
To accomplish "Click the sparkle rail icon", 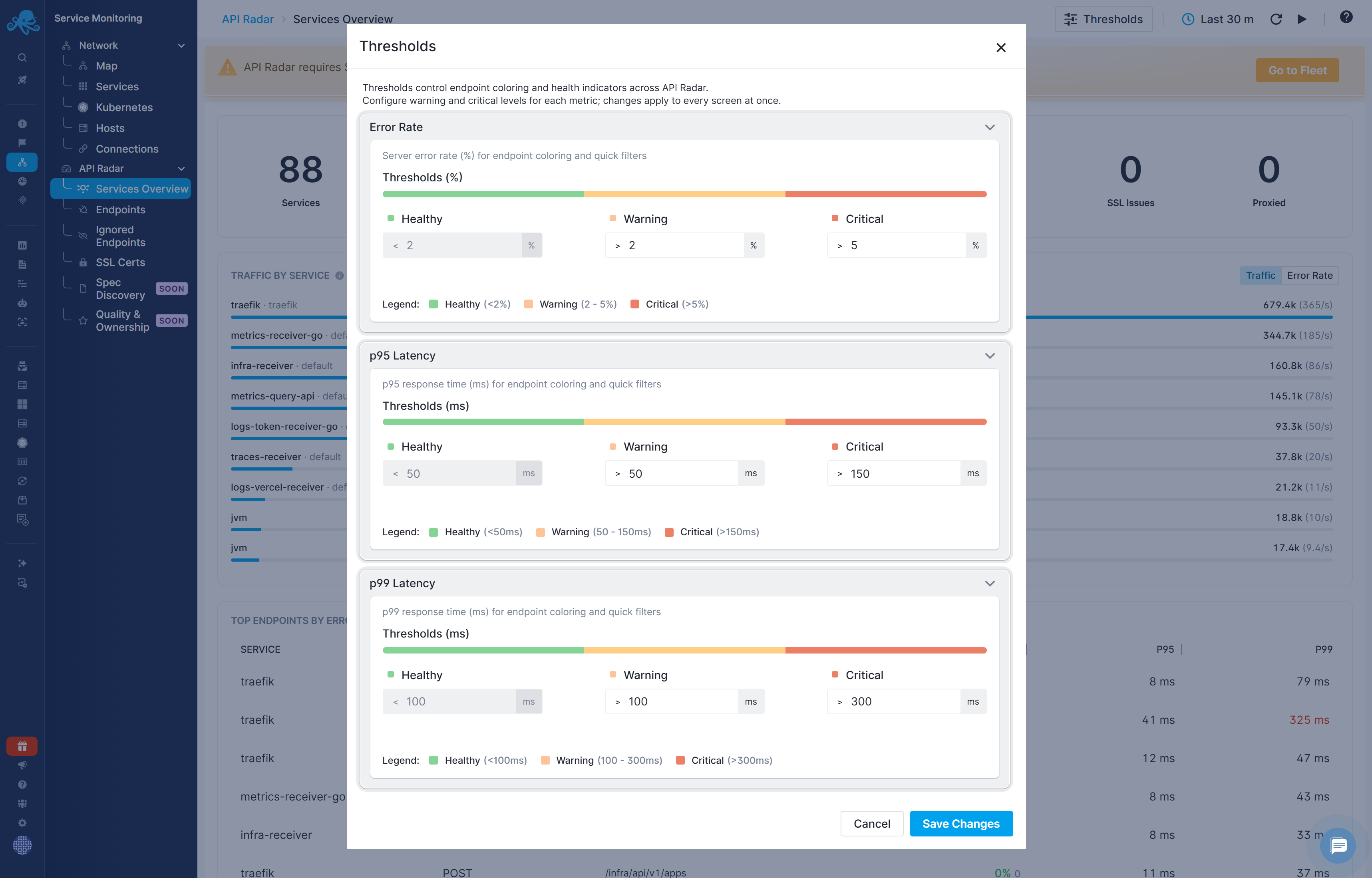I will (22, 563).
